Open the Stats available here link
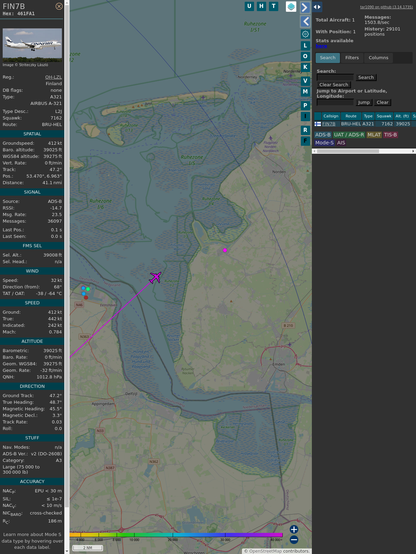 (x=321, y=46)
